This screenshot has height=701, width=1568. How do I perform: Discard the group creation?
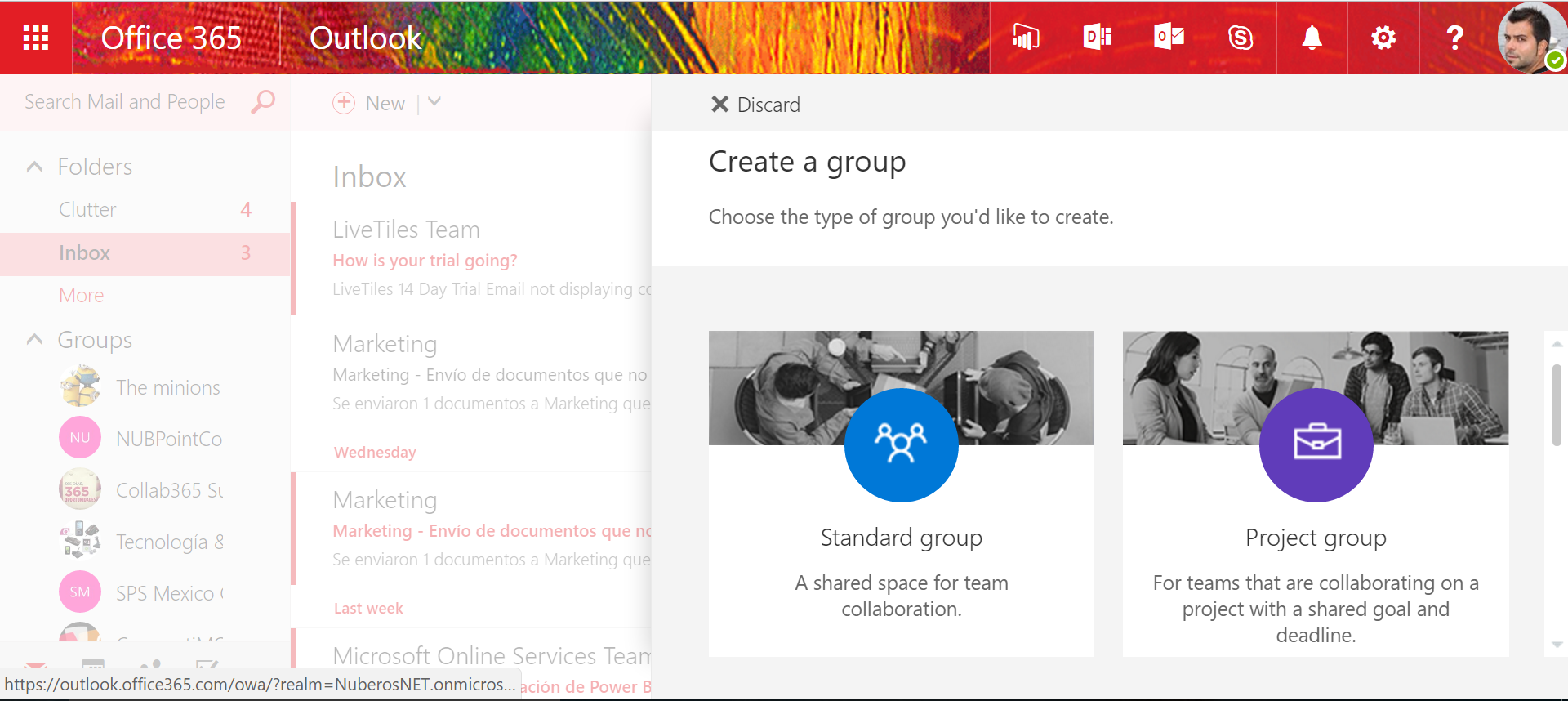pos(755,105)
